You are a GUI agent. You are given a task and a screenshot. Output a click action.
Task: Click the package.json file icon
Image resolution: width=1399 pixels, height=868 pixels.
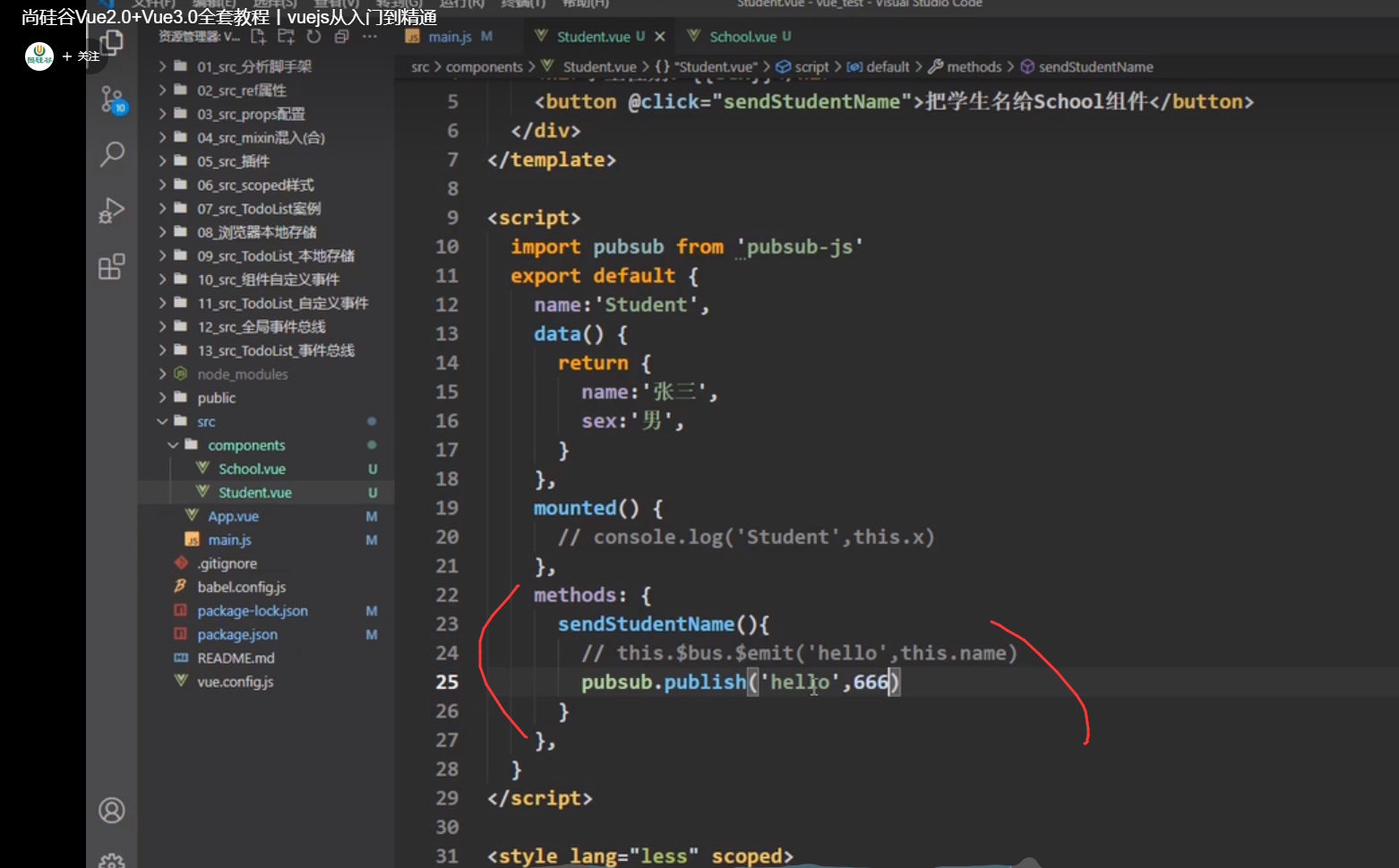181,634
